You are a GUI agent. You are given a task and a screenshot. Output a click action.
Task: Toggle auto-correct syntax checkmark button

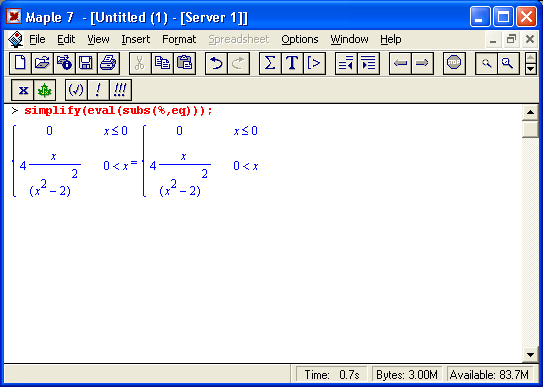76,90
